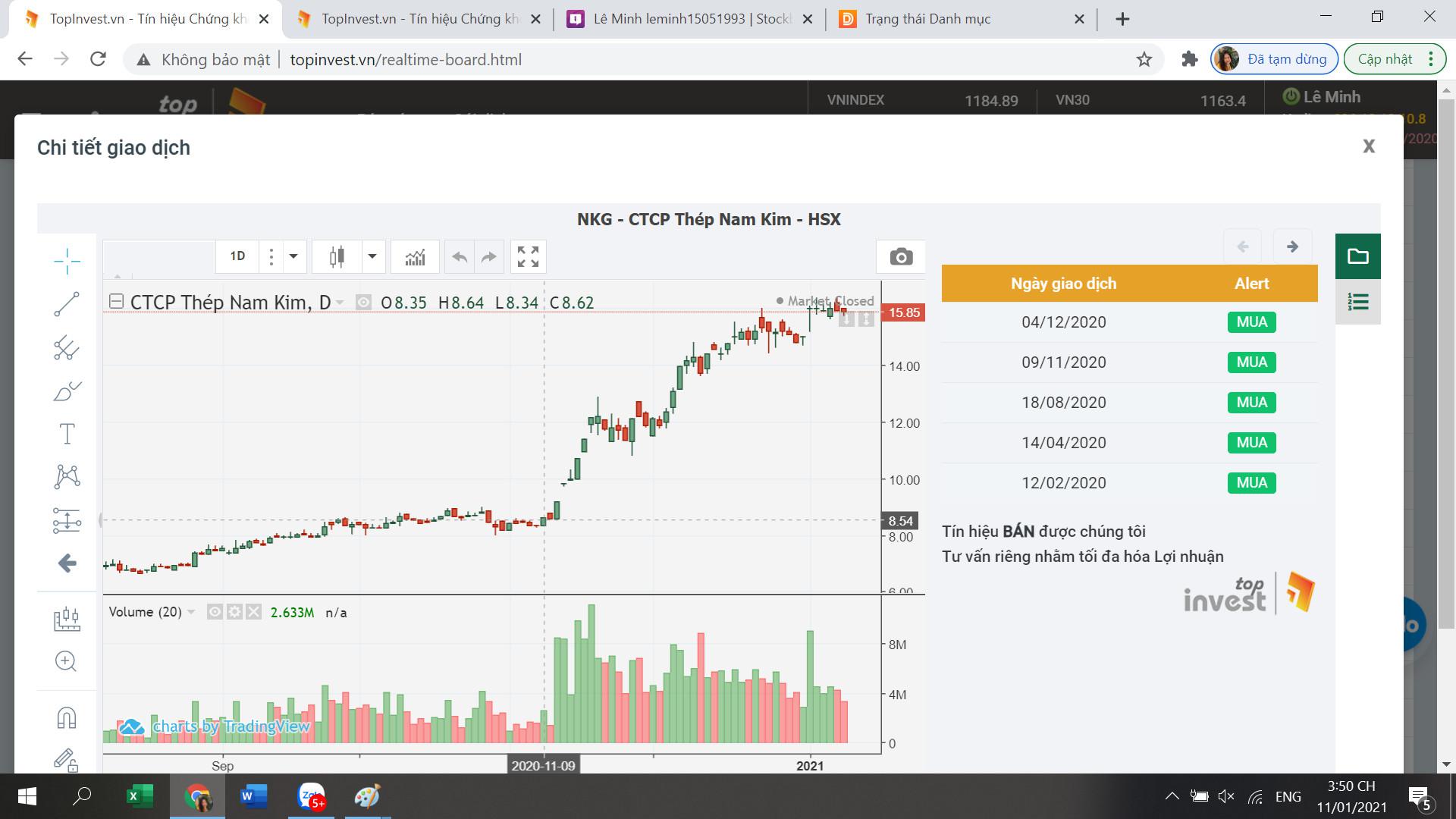Switch to Trạng thái Danh mục tab
This screenshot has height=819, width=1456.
pos(927,19)
